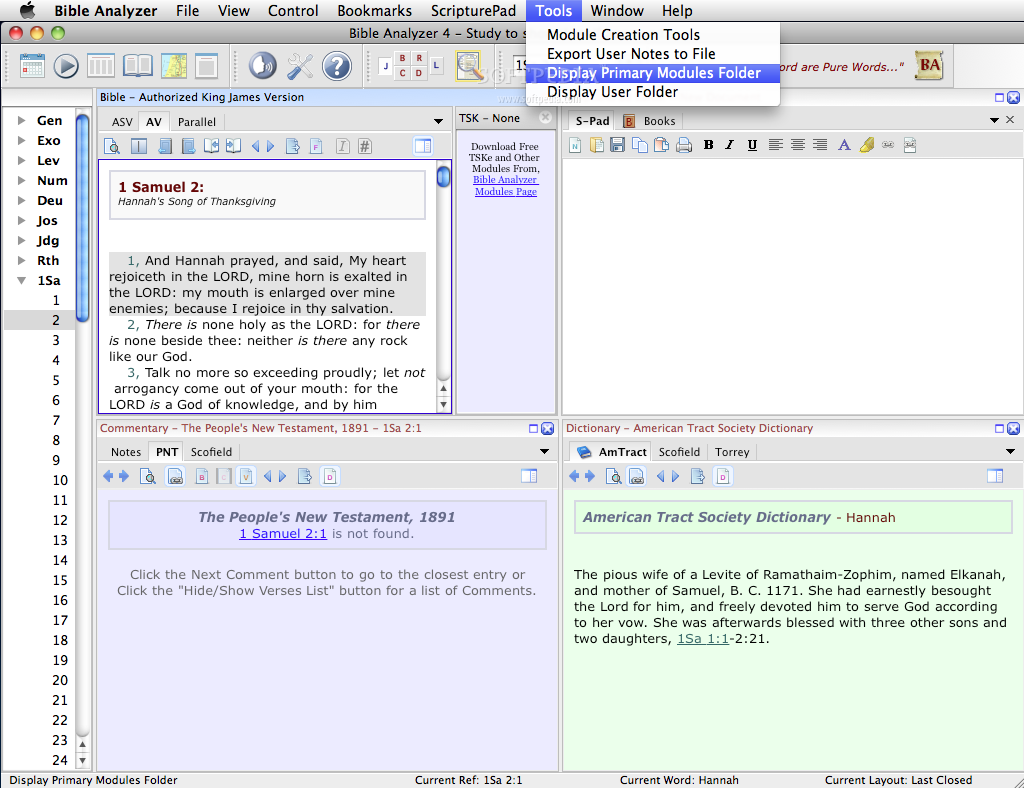Switch to the Parallel Bible tab
This screenshot has width=1024, height=788.
coord(197,121)
